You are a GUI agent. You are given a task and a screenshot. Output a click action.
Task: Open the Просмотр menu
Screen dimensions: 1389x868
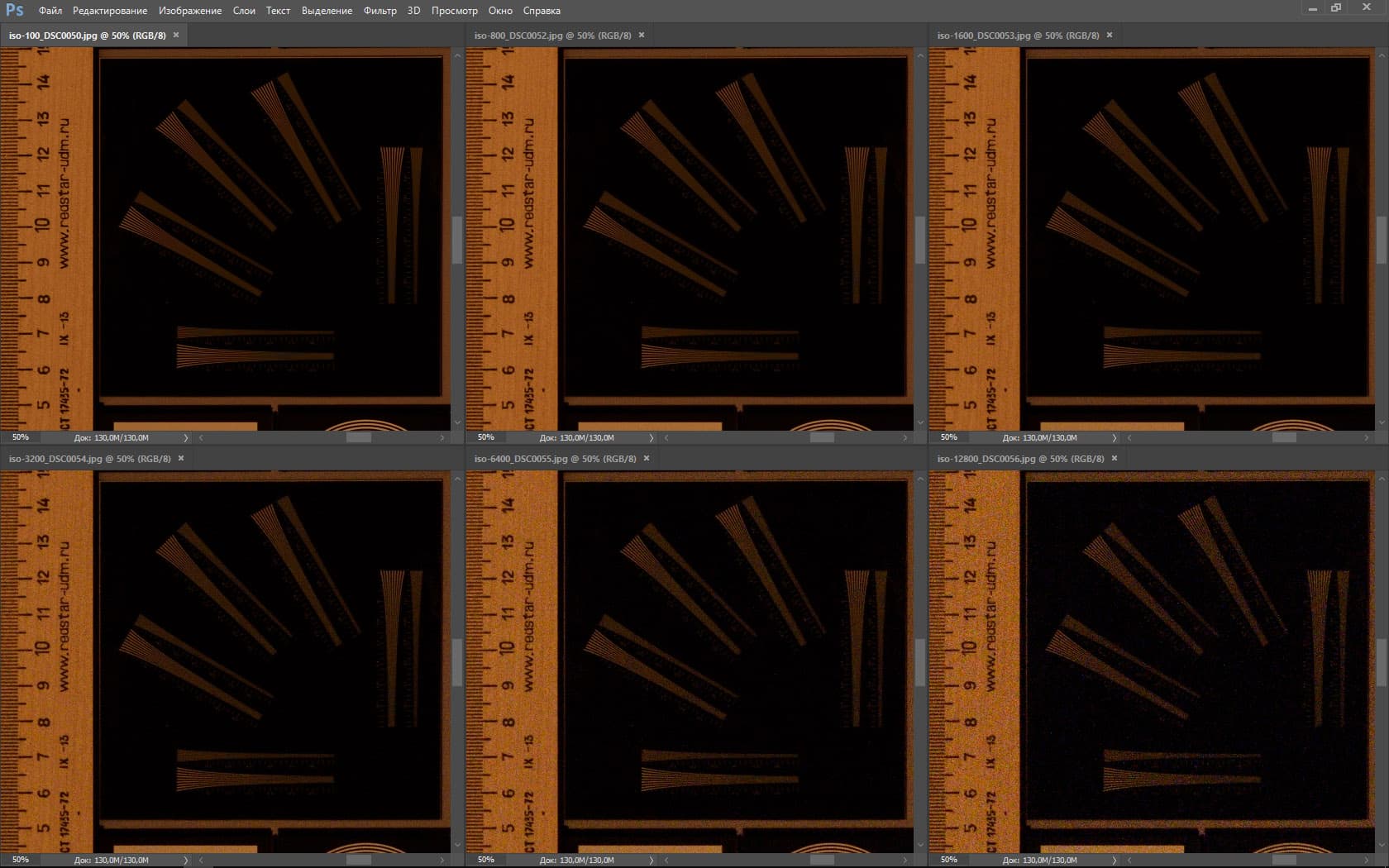(455, 11)
